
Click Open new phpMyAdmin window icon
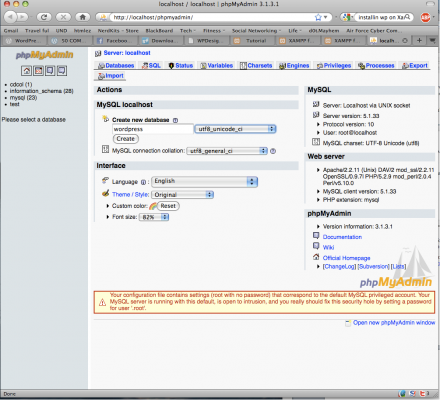point(348,323)
